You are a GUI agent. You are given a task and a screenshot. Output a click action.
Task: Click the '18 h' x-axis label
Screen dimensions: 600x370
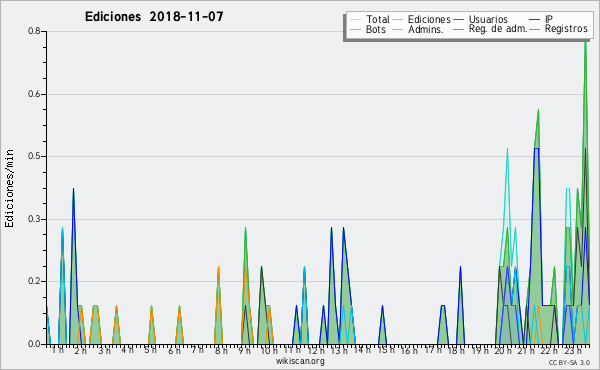pyautogui.click(x=456, y=350)
